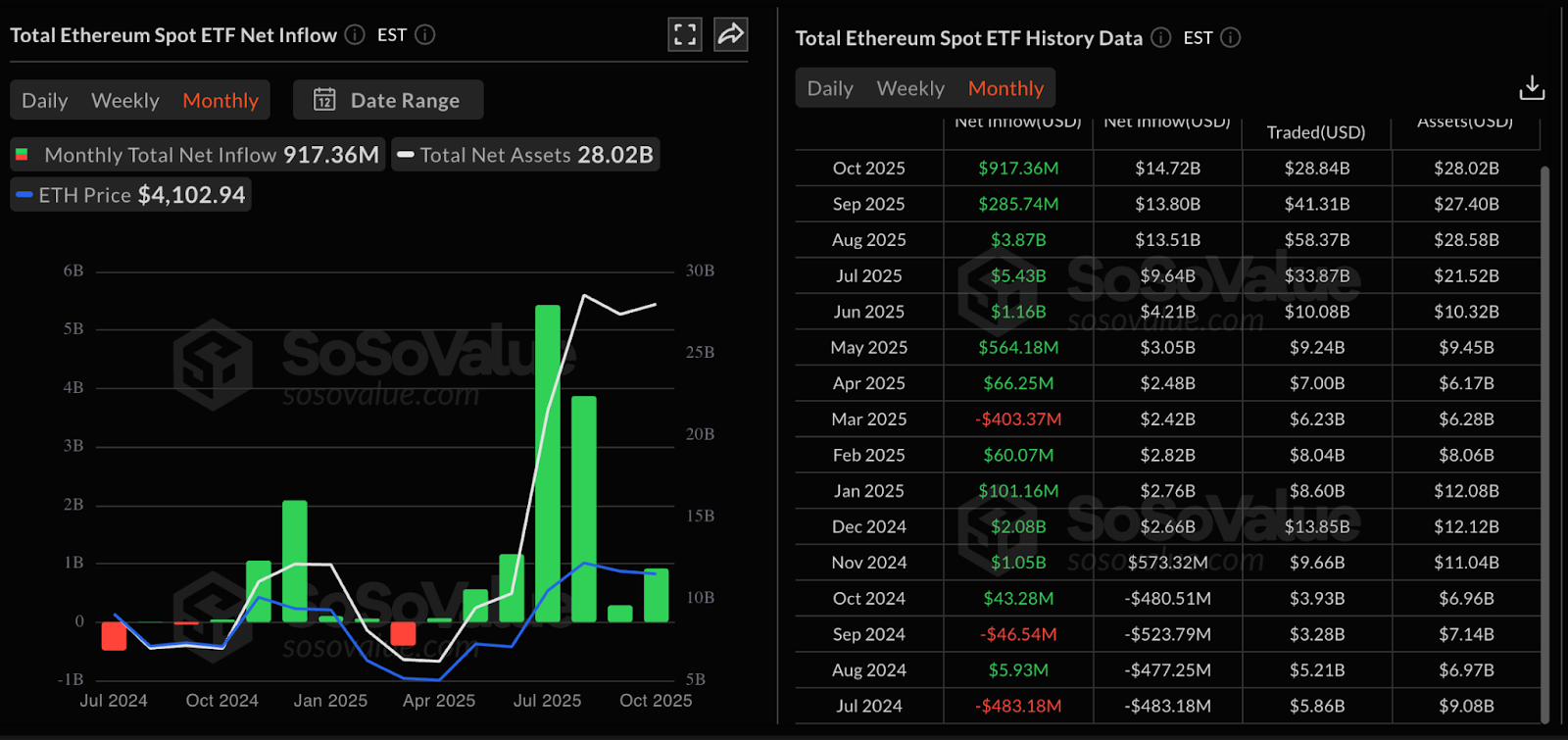The width and height of the screenshot is (1568, 740).
Task: Select Monthly tab in history table
Action: 1005,88
